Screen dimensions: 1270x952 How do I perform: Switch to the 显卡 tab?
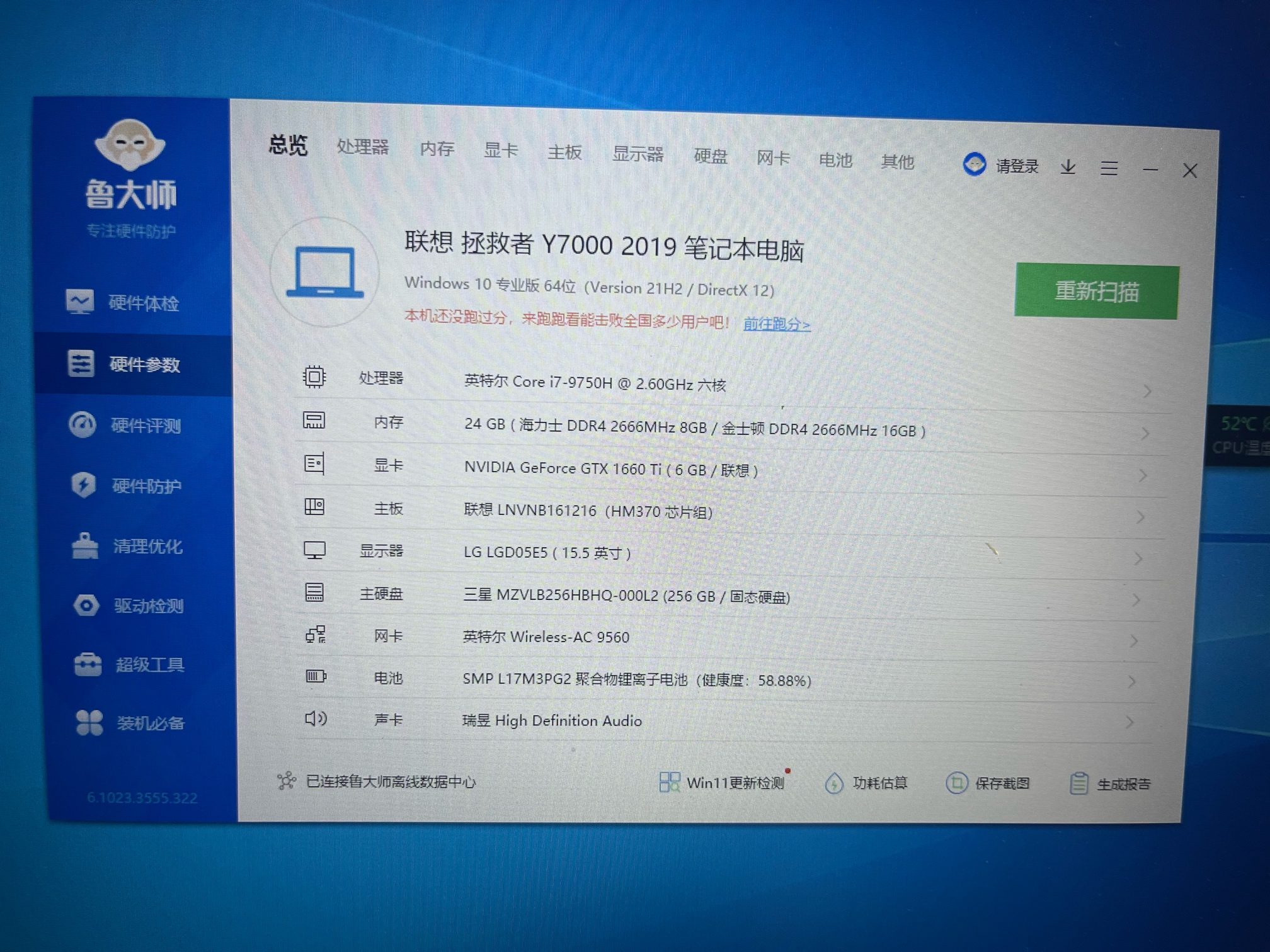[501, 150]
